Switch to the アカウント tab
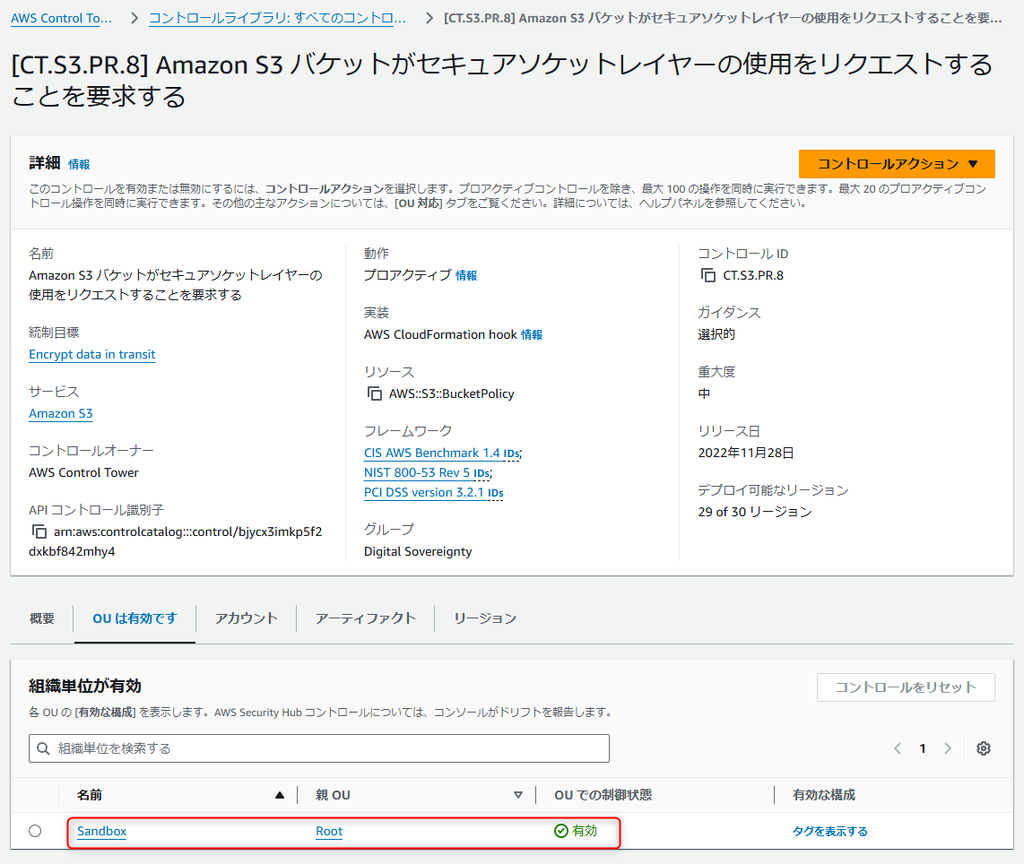 tap(246, 618)
